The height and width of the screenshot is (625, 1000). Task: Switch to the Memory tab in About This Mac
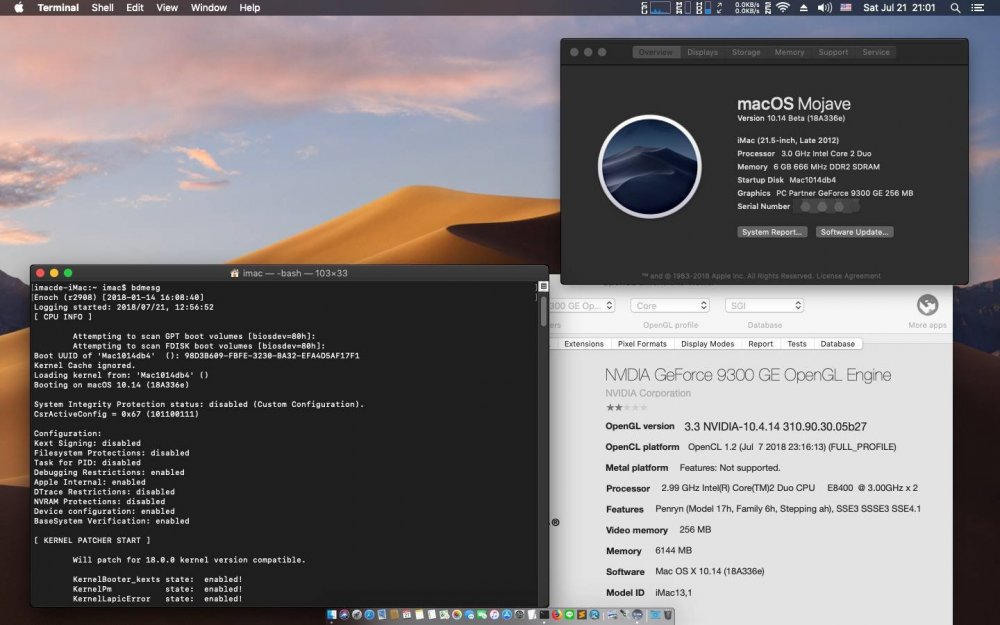pyautogui.click(x=790, y=52)
